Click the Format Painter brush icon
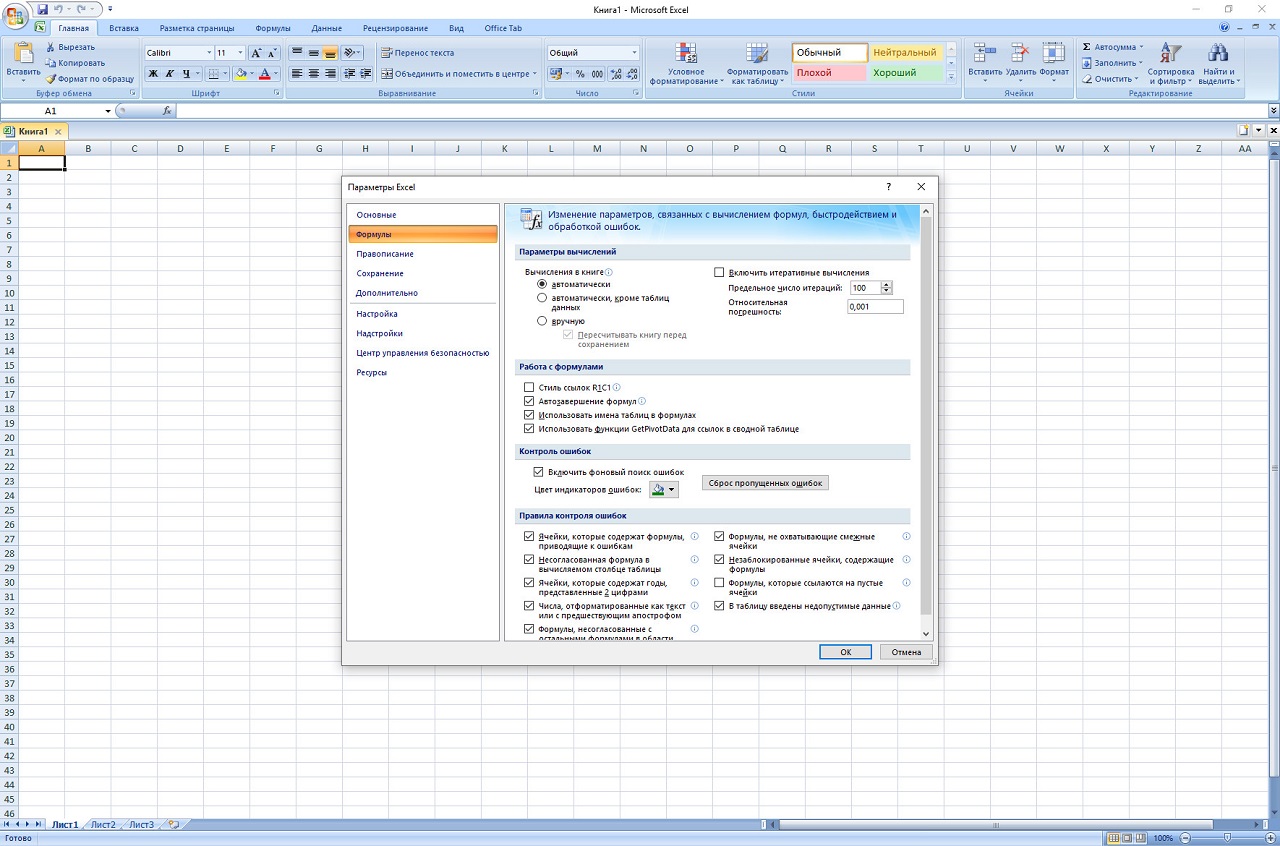1280x846 pixels. coord(51,79)
